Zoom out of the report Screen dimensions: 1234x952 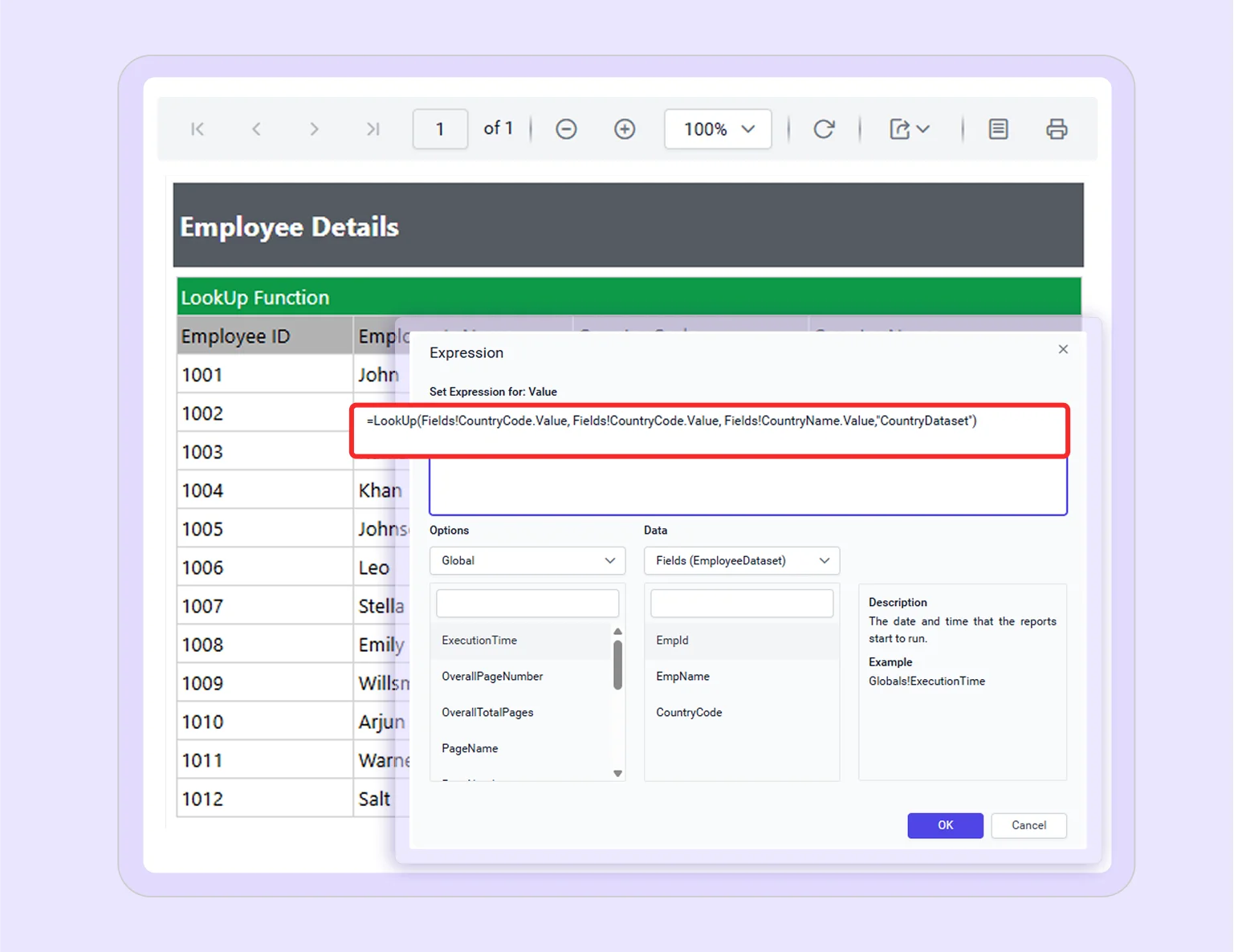point(566,128)
